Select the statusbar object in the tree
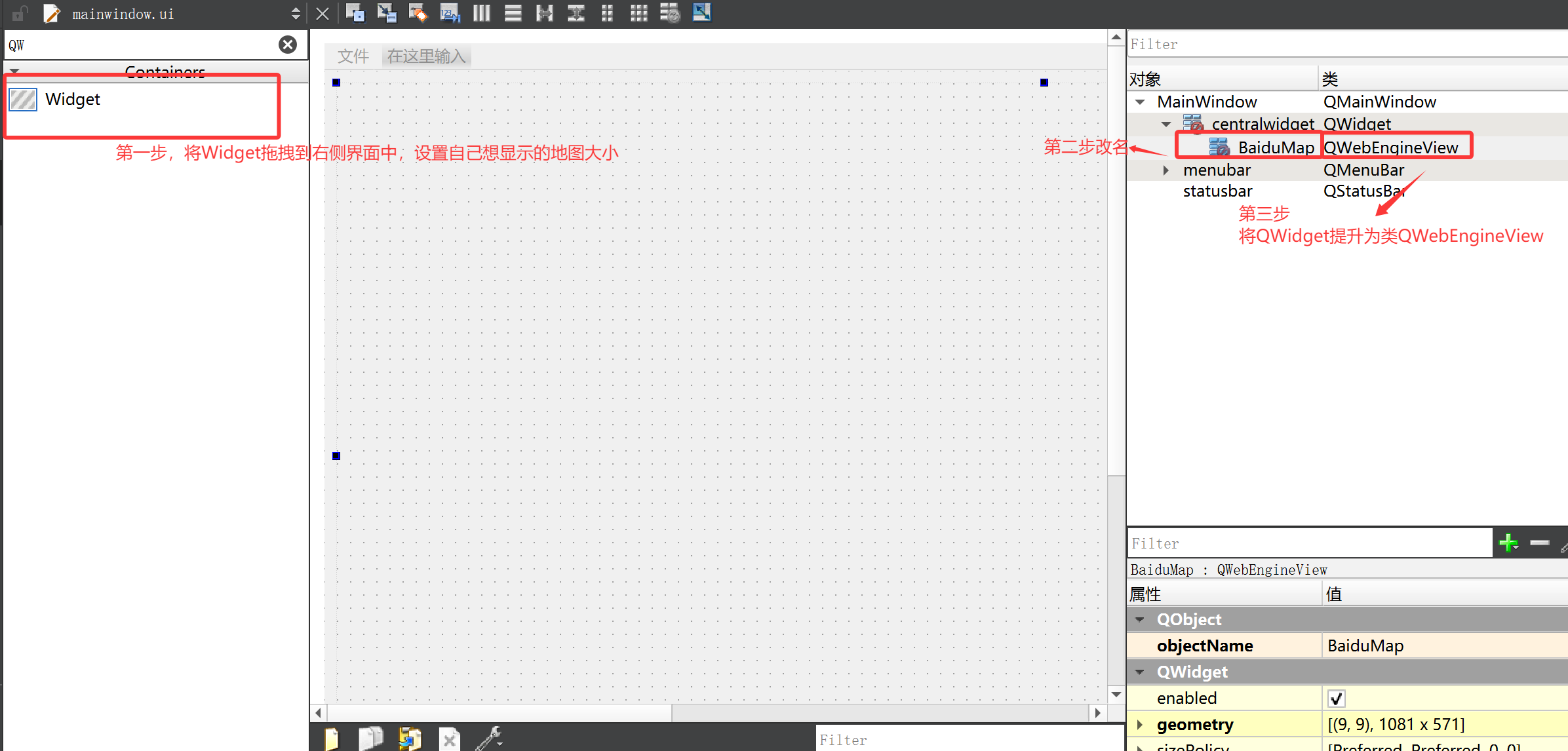 [x=1217, y=191]
